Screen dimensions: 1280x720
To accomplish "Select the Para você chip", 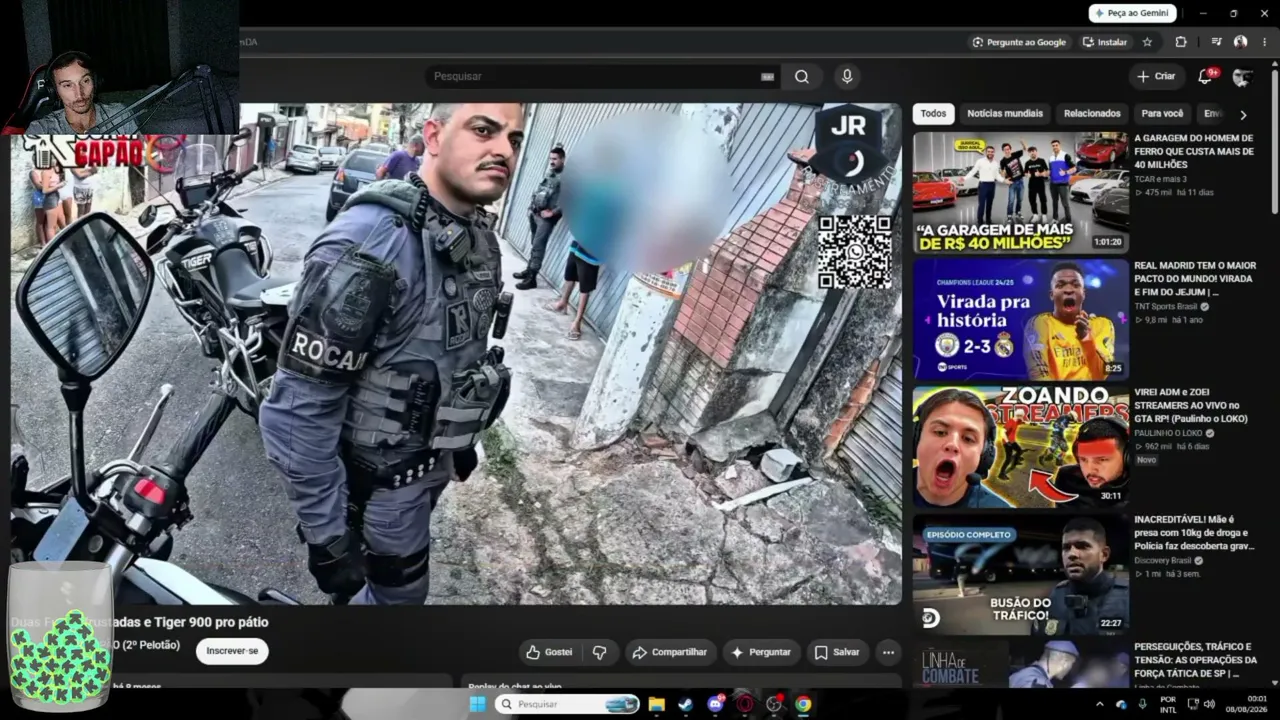I will [1162, 114].
